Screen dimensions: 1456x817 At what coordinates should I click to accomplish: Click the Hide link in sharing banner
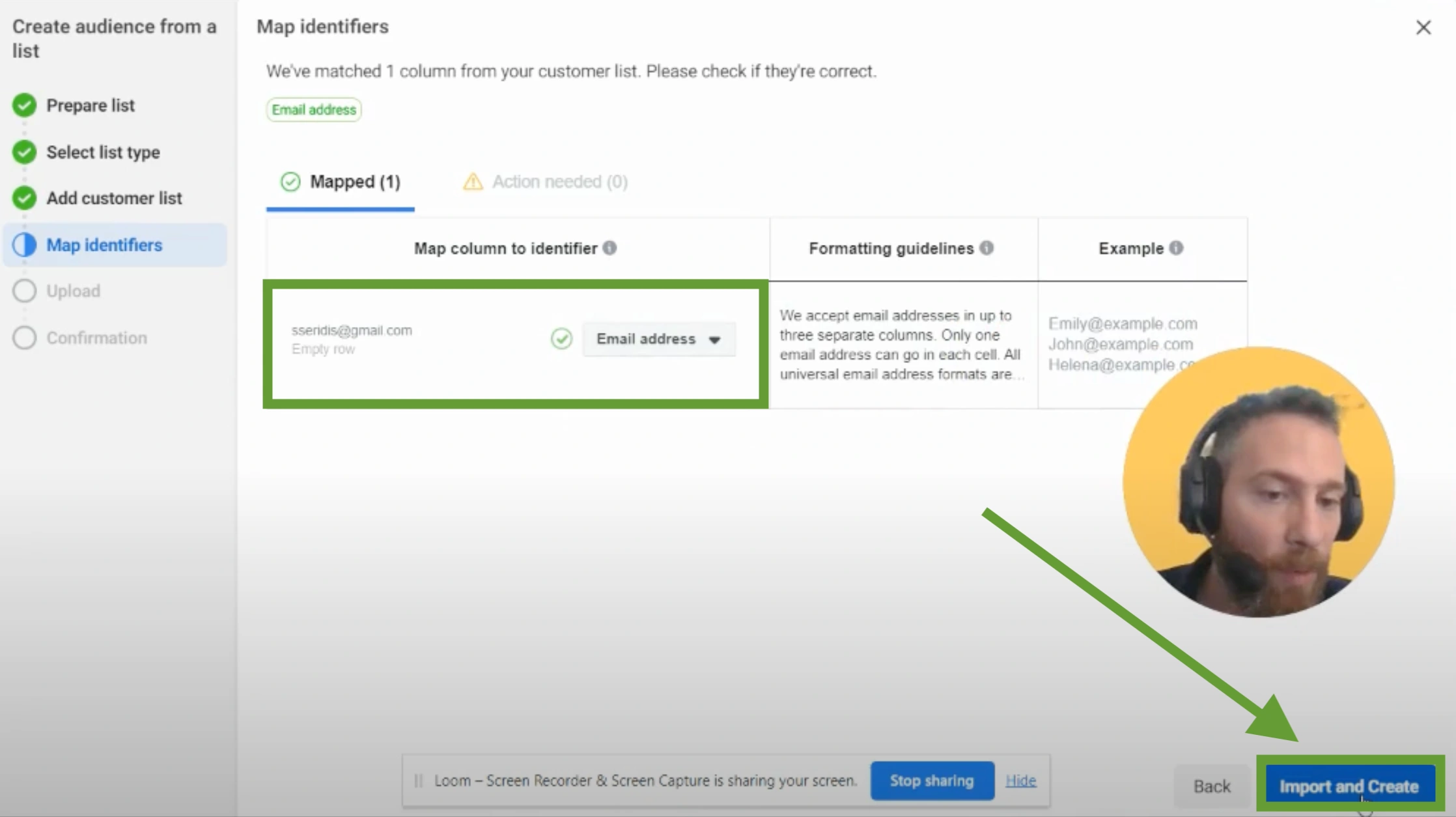click(1020, 780)
